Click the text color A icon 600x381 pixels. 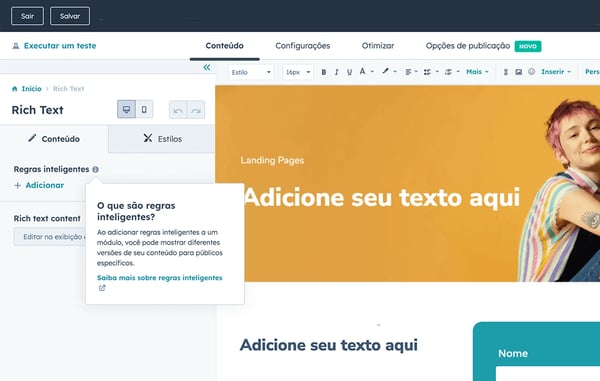click(362, 72)
